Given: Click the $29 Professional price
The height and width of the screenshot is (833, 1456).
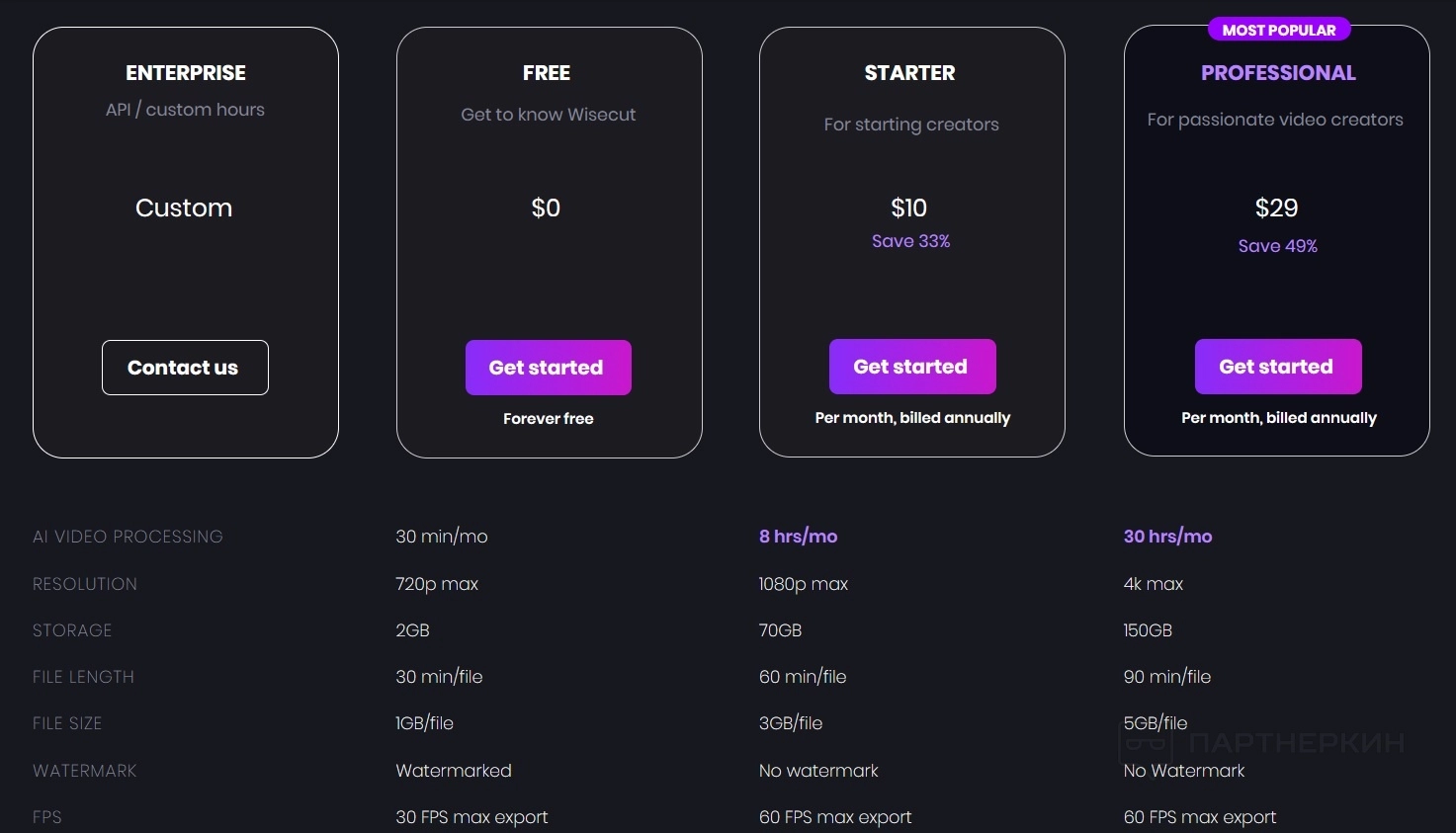Looking at the screenshot, I should pos(1276,208).
